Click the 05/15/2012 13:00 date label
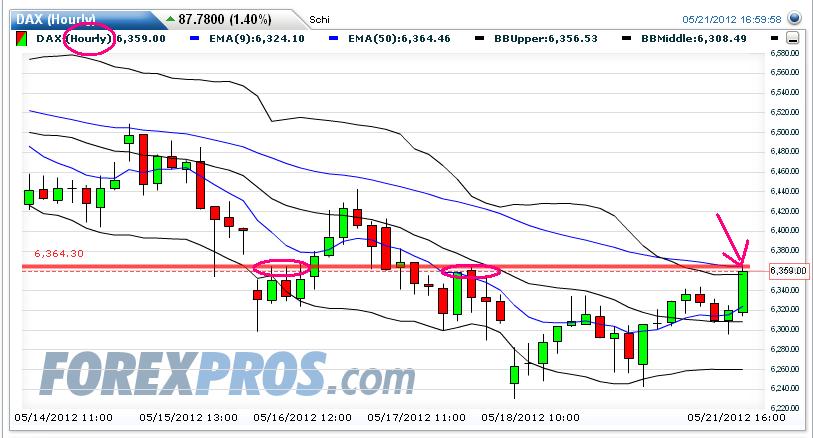The width and height of the screenshot is (813, 438). tap(188, 417)
